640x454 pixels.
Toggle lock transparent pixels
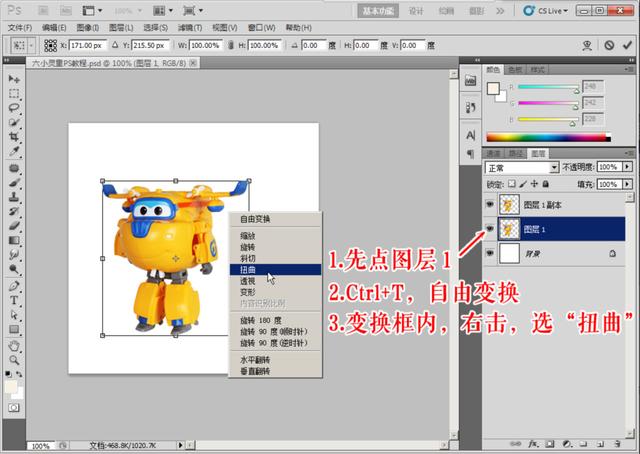click(512, 184)
